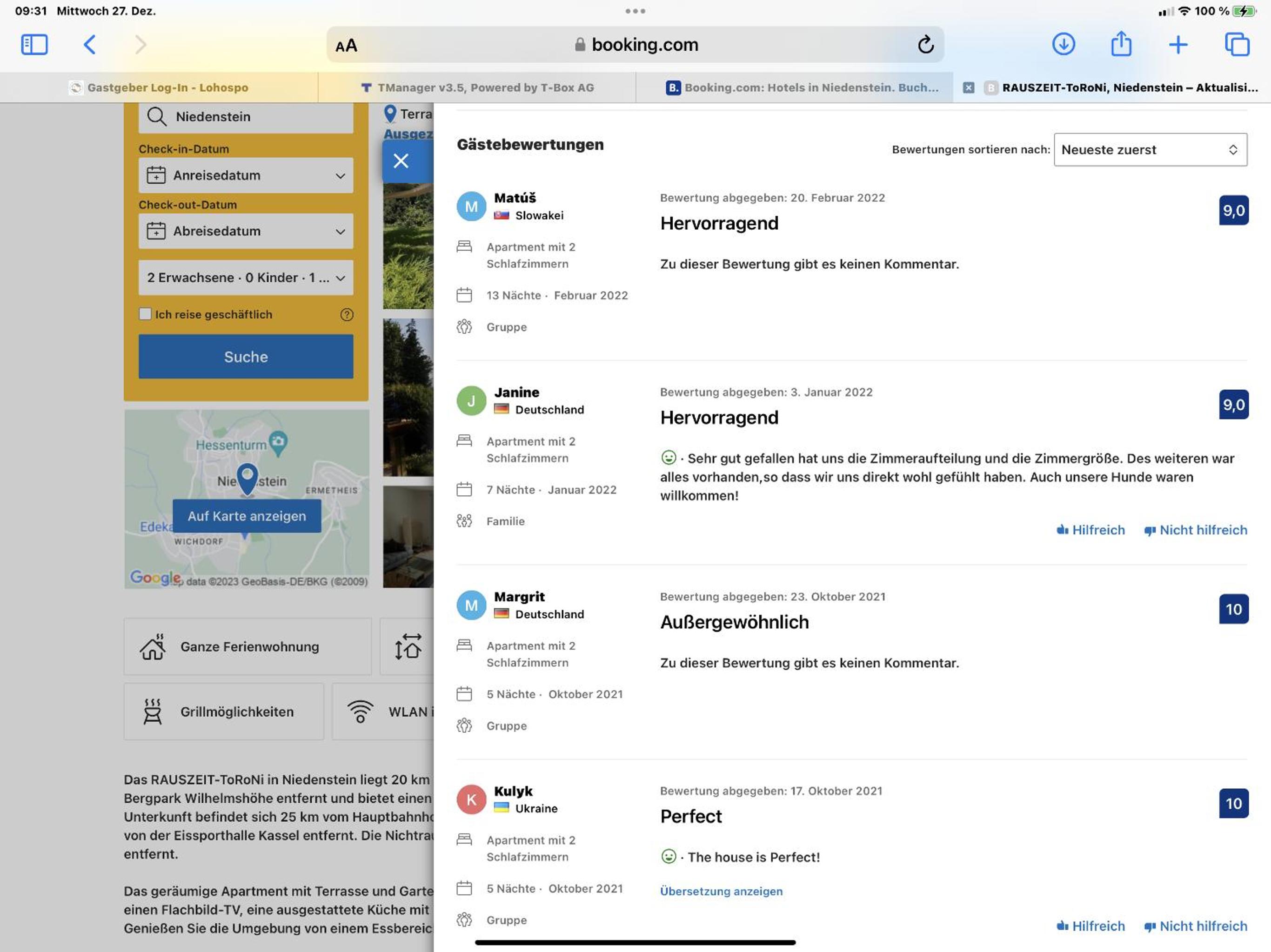Switch to Gastgeber Log-In - Lohospo tab
Image resolution: width=1271 pixels, height=952 pixels.
click(x=159, y=87)
